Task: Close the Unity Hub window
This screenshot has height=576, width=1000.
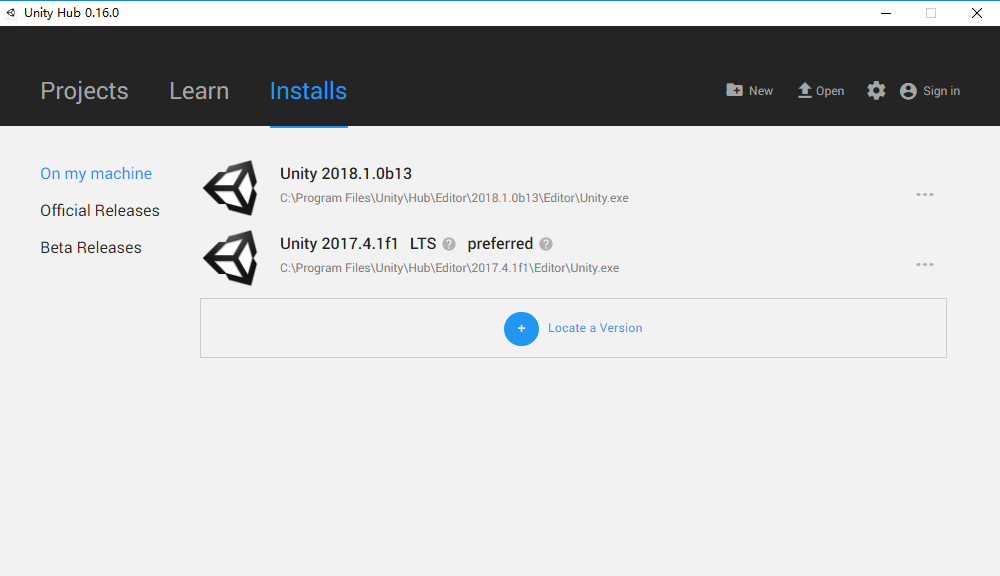Action: tap(976, 13)
